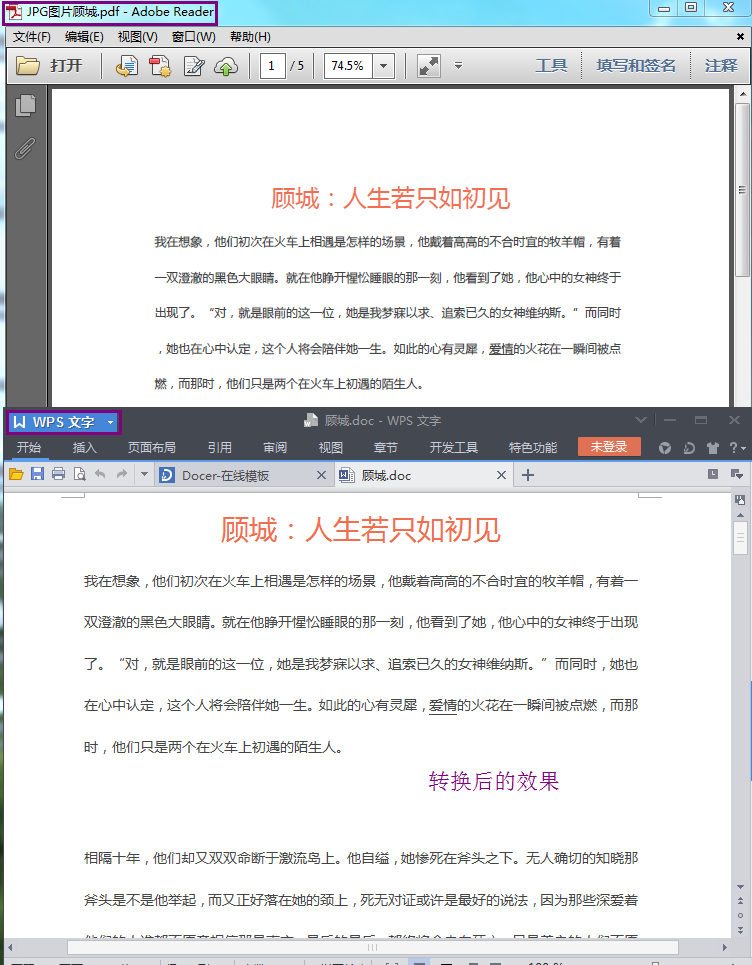
Task: Click the save floppy disk icon in WPS
Action: coord(38,474)
